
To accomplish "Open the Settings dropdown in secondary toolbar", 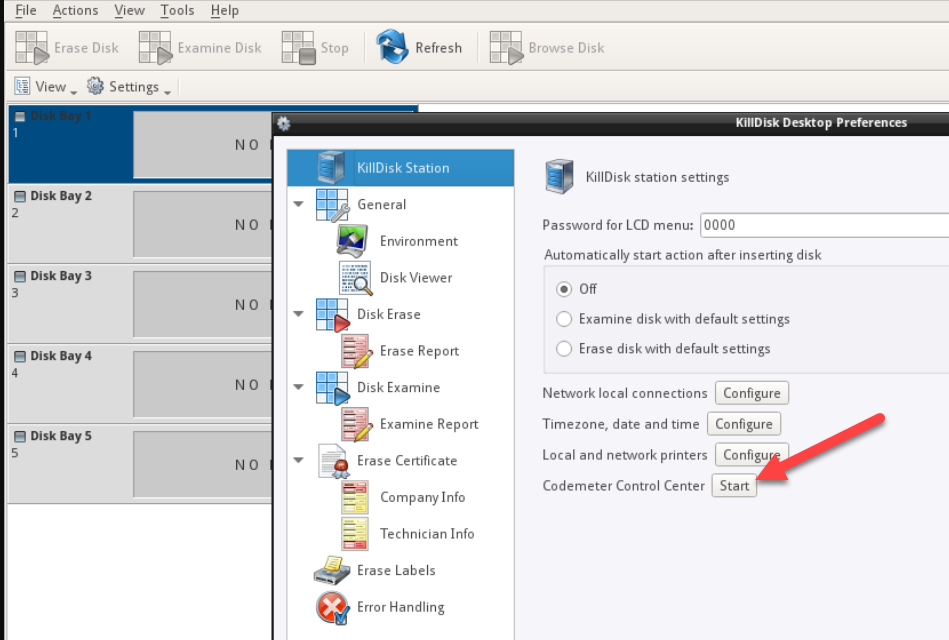I will [x=128, y=87].
